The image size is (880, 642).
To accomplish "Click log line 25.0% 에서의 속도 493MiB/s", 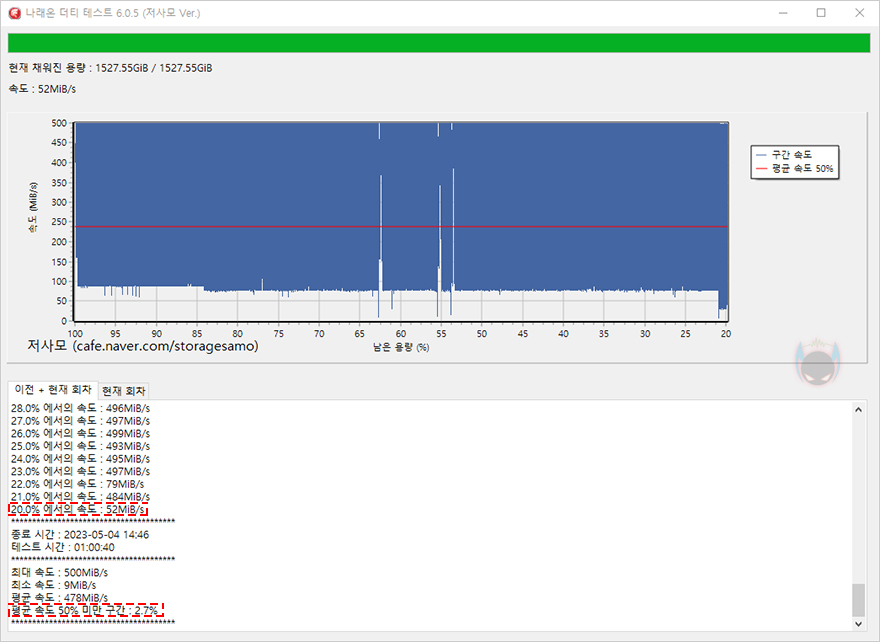I will click(80, 446).
